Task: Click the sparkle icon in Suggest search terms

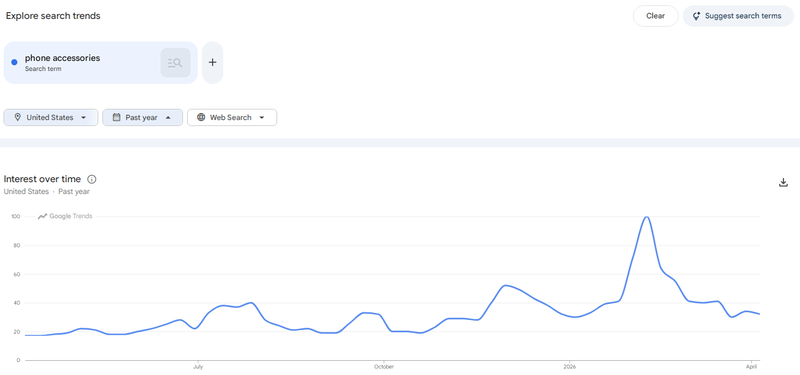Action: coord(696,16)
